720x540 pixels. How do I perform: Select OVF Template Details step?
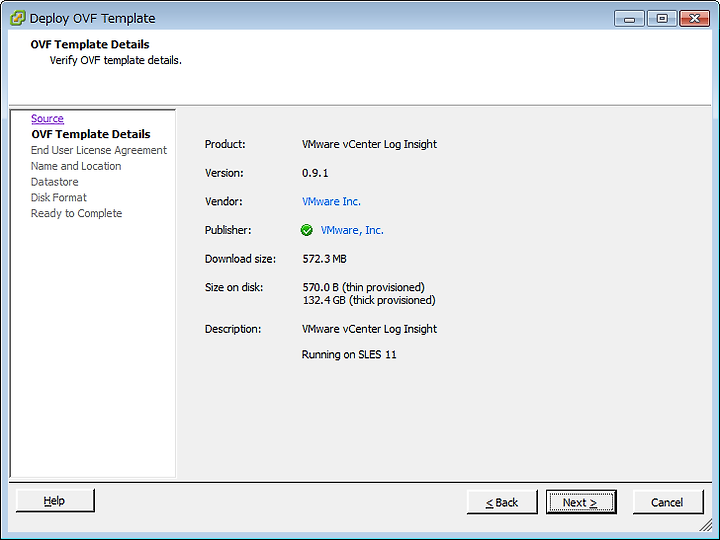click(x=91, y=134)
